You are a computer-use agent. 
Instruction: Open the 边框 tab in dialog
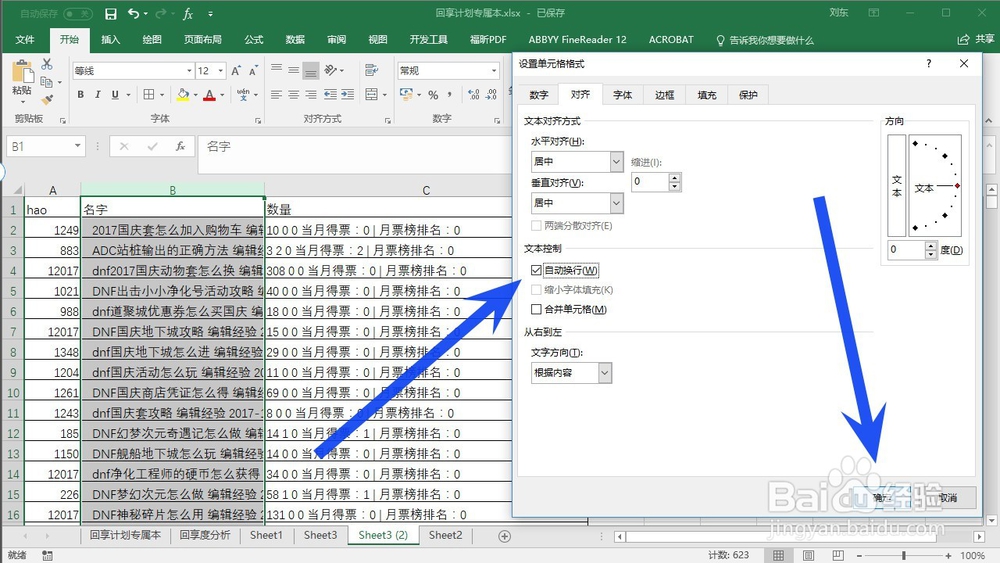coord(665,95)
